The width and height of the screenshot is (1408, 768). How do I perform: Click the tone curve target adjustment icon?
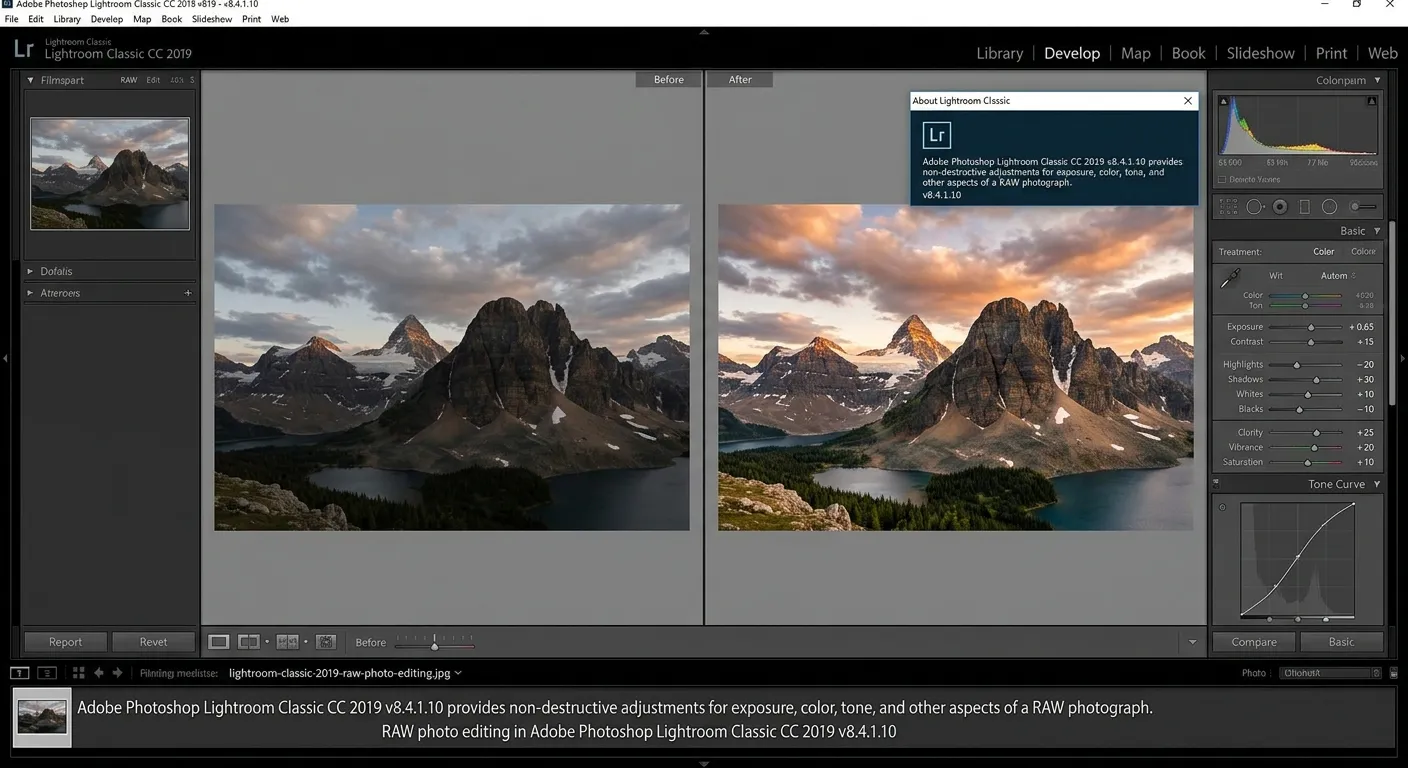[1222, 508]
